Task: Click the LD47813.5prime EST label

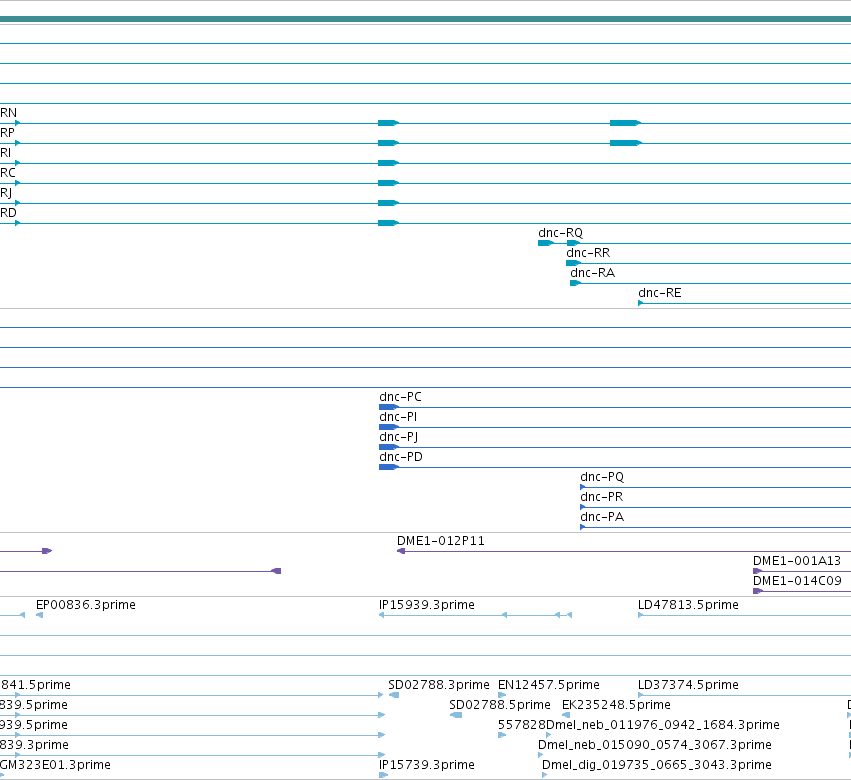Action: point(688,605)
